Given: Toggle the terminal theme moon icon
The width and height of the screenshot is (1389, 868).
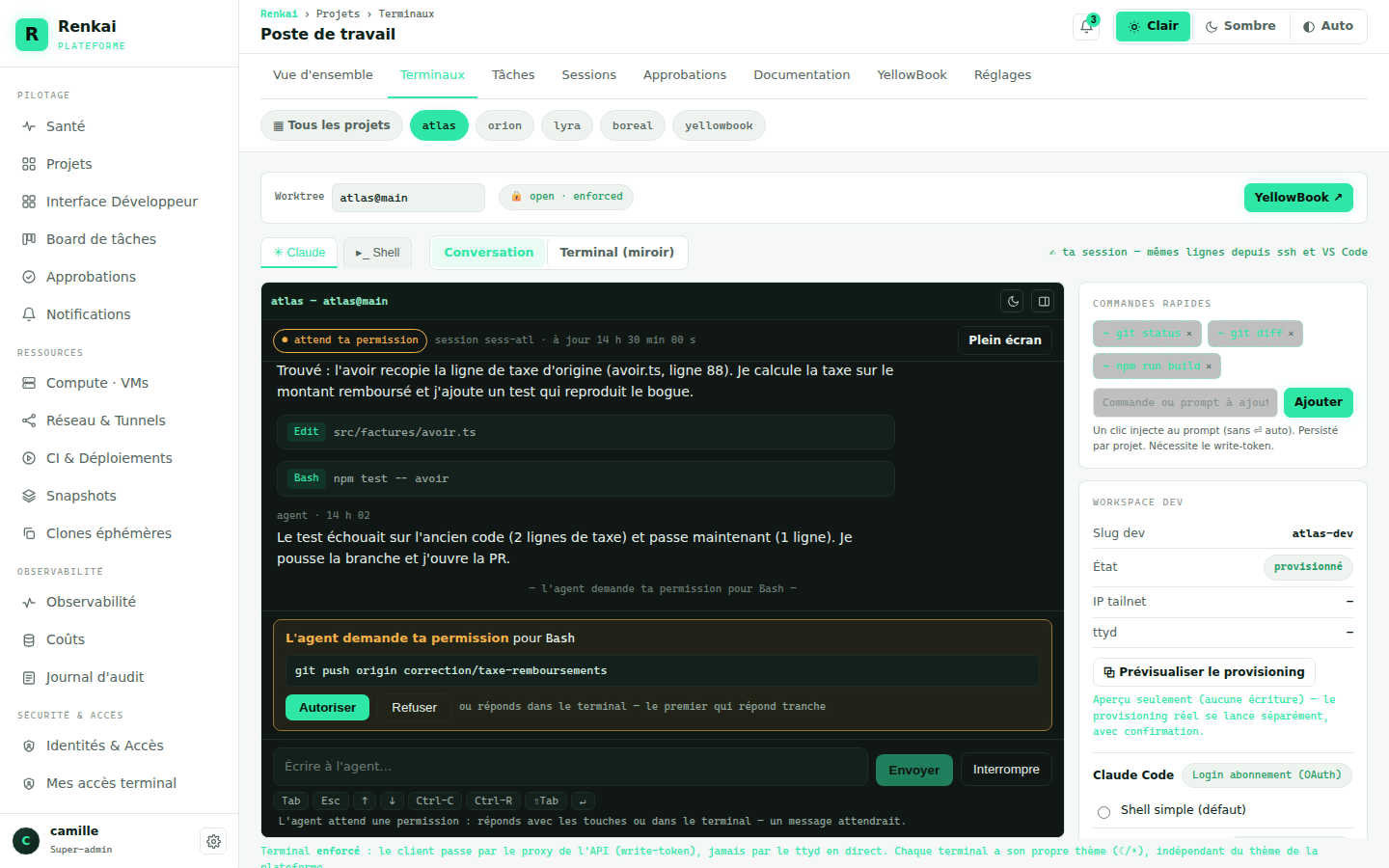Looking at the screenshot, I should [1013, 302].
